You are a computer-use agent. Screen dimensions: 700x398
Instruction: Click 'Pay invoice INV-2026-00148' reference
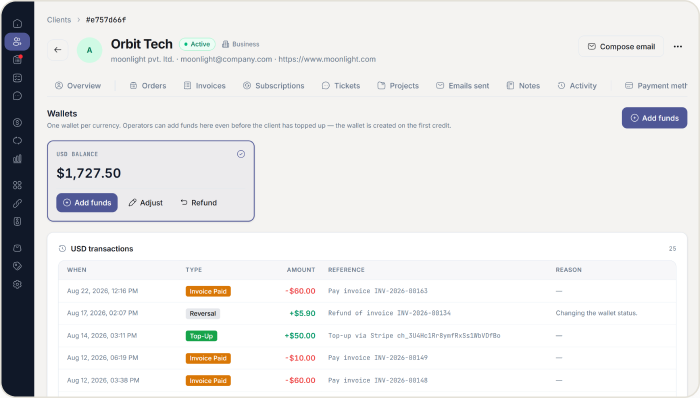pyautogui.click(x=378, y=381)
